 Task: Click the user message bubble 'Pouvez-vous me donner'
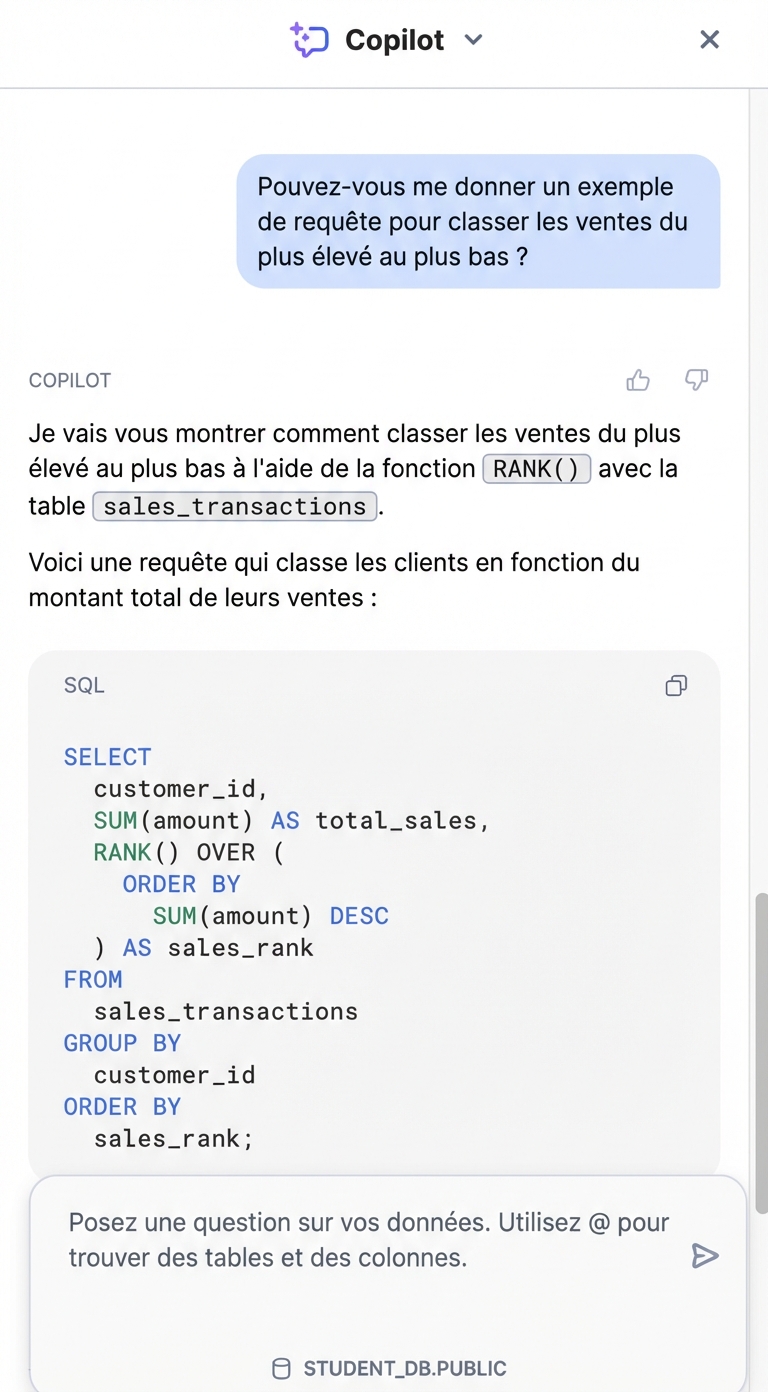(478, 221)
